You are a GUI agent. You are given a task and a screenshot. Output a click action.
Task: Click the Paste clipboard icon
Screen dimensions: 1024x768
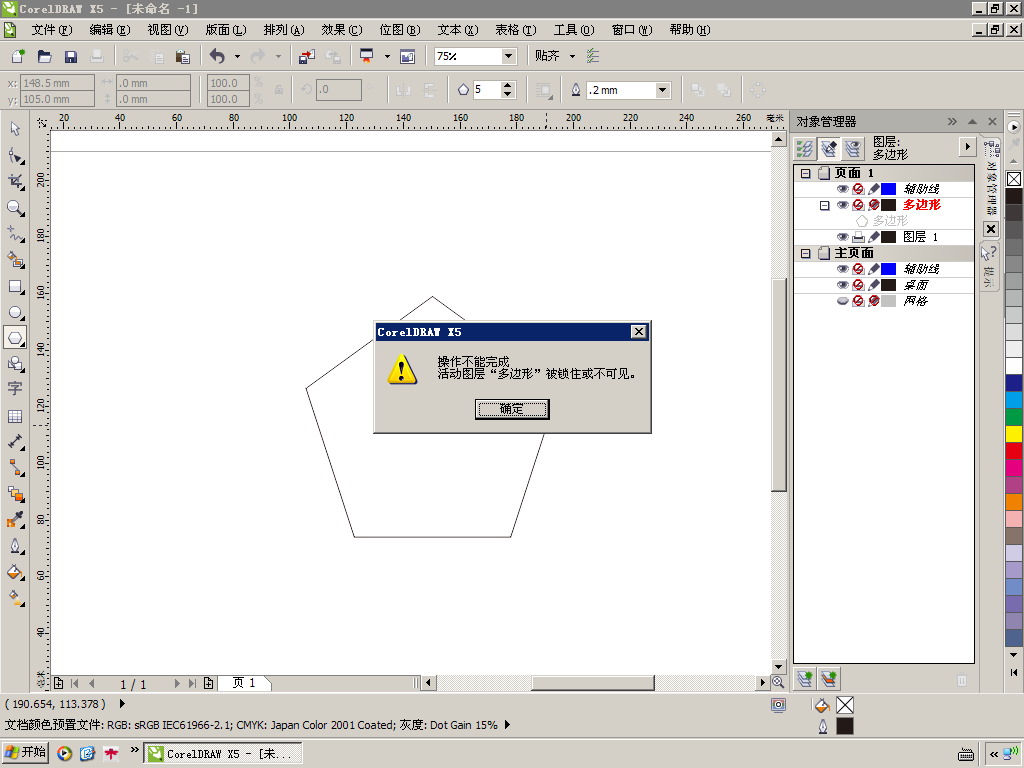[183, 56]
